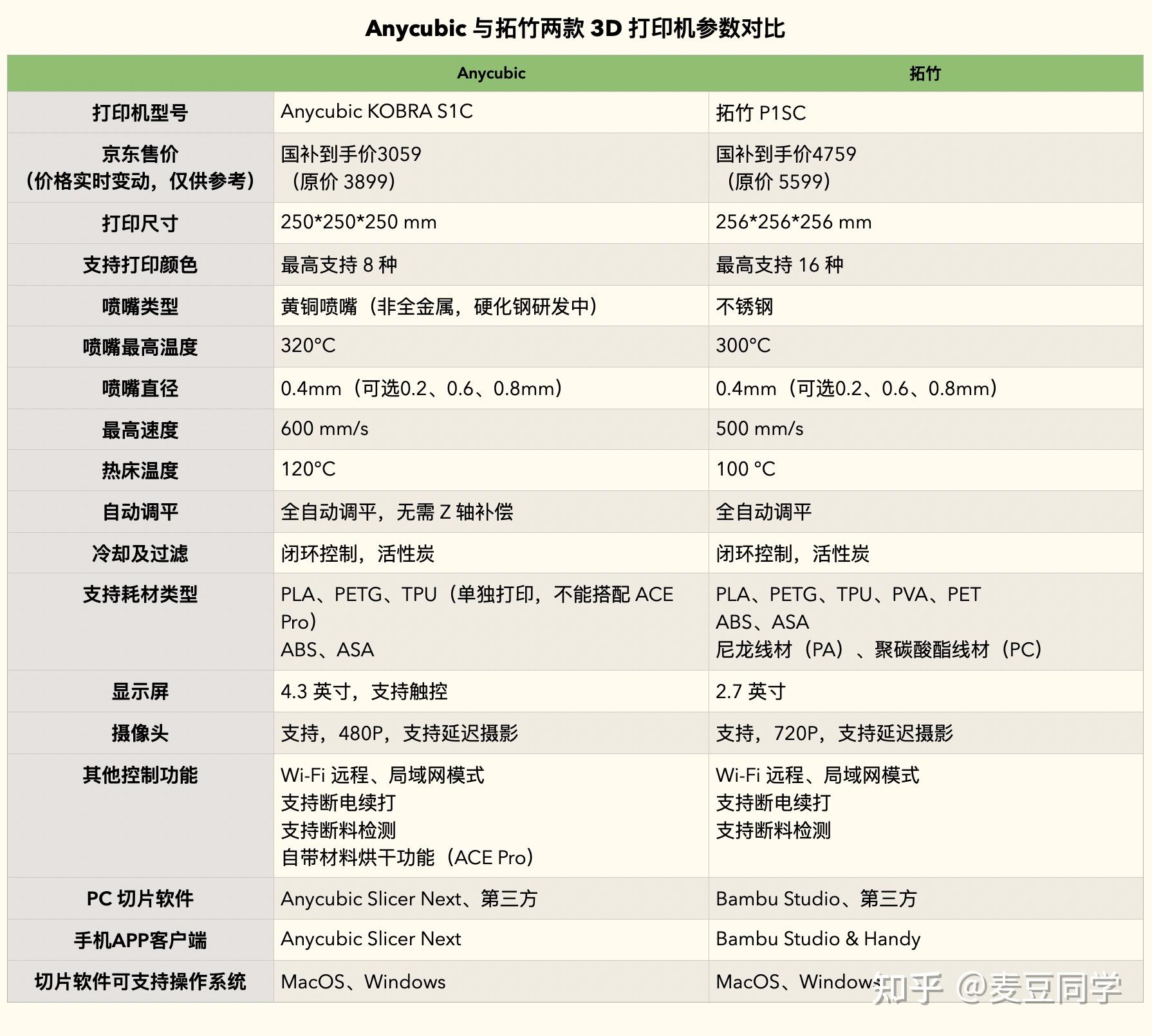Select the 250*250*250 mm print size

click(x=358, y=222)
